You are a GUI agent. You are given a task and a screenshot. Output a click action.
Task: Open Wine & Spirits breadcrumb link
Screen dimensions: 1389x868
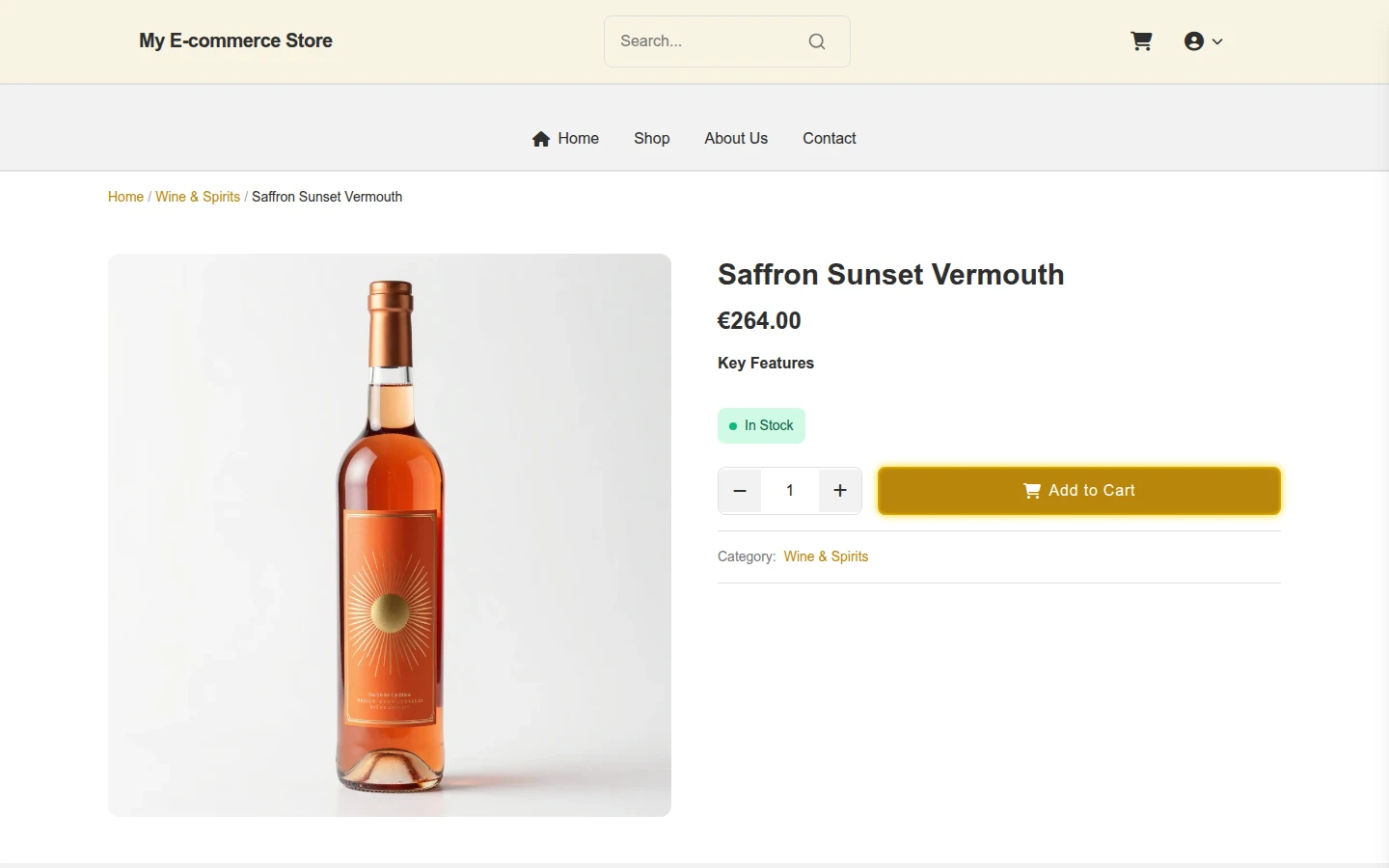pos(198,197)
